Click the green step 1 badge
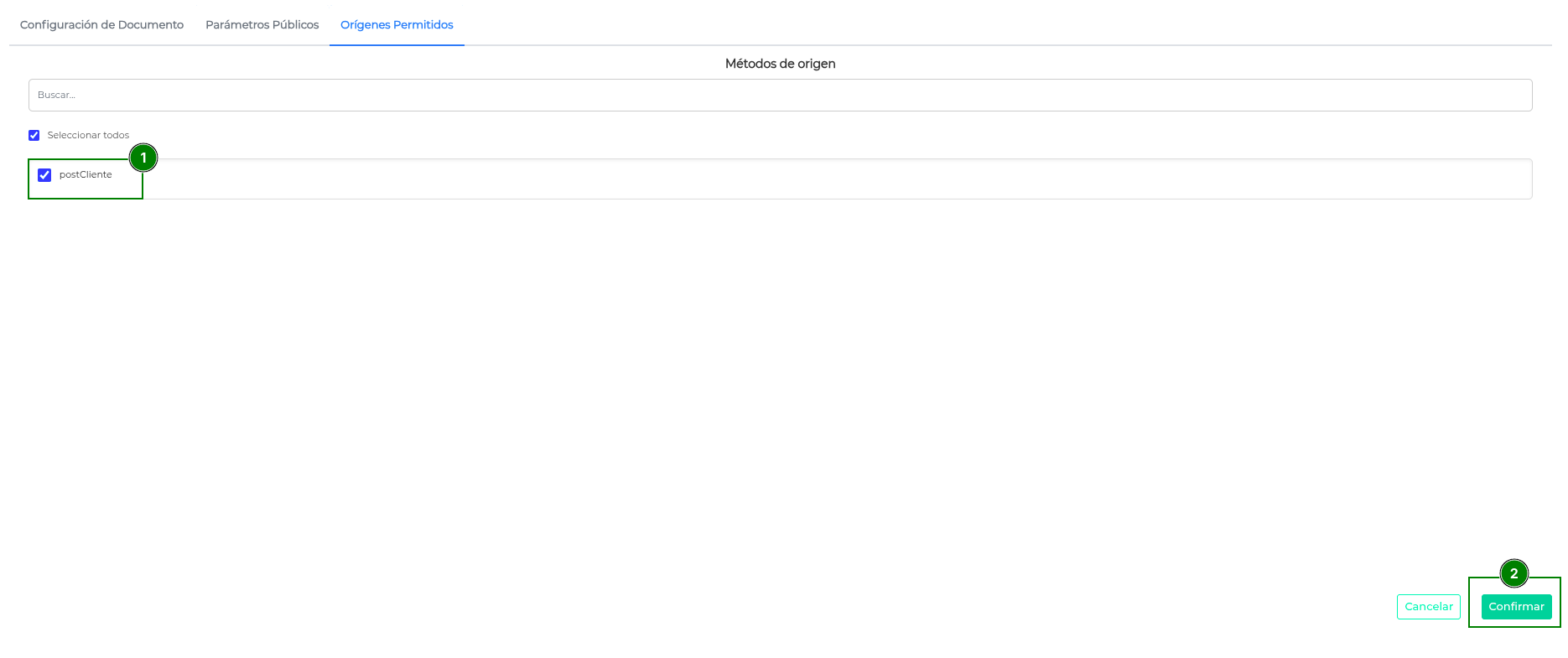 [x=143, y=158]
